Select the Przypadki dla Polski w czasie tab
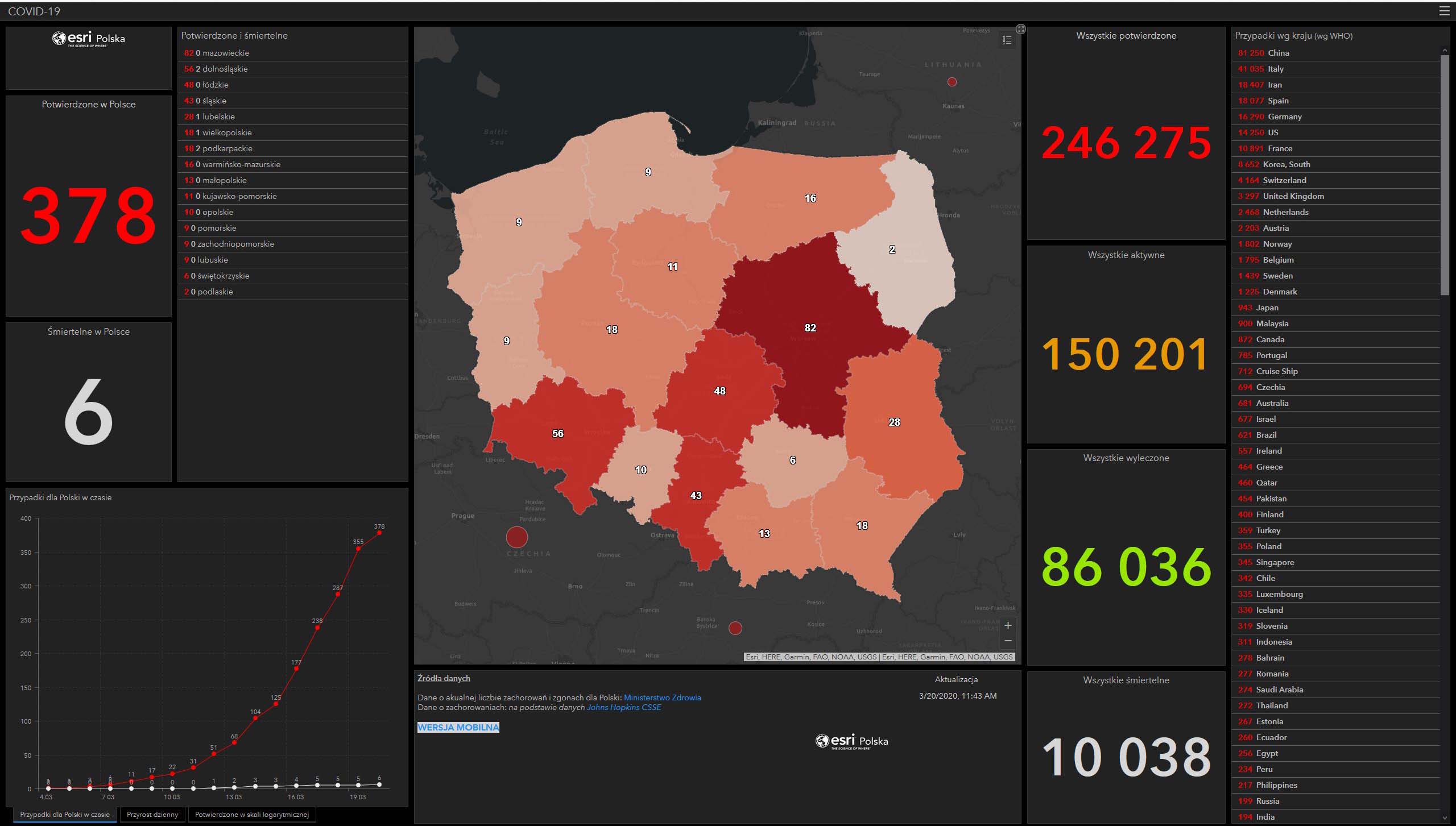This screenshot has height=826, width=1456. point(65,815)
